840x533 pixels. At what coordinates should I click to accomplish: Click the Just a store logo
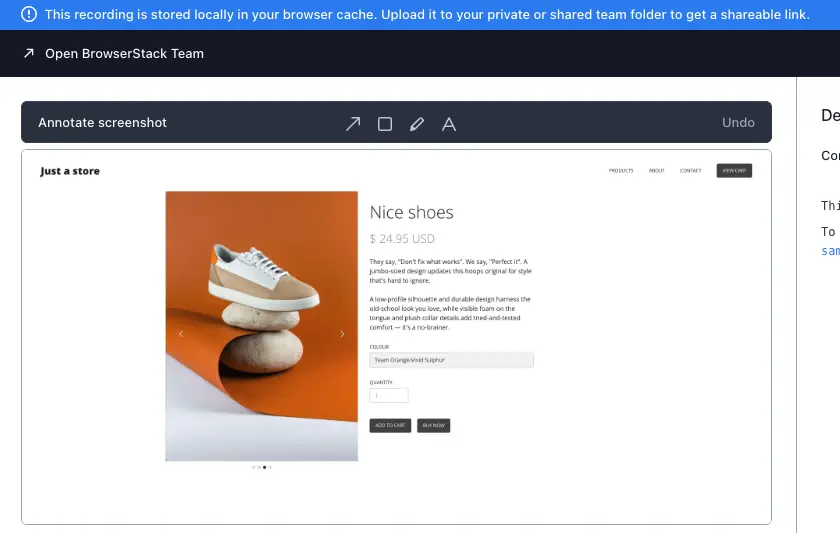[x=70, y=171]
